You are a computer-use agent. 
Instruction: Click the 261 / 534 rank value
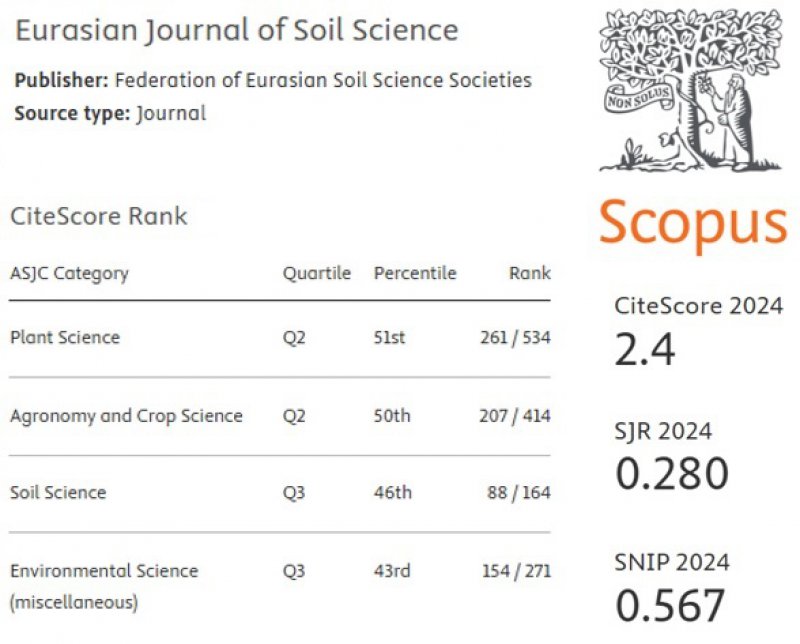pyautogui.click(x=515, y=338)
